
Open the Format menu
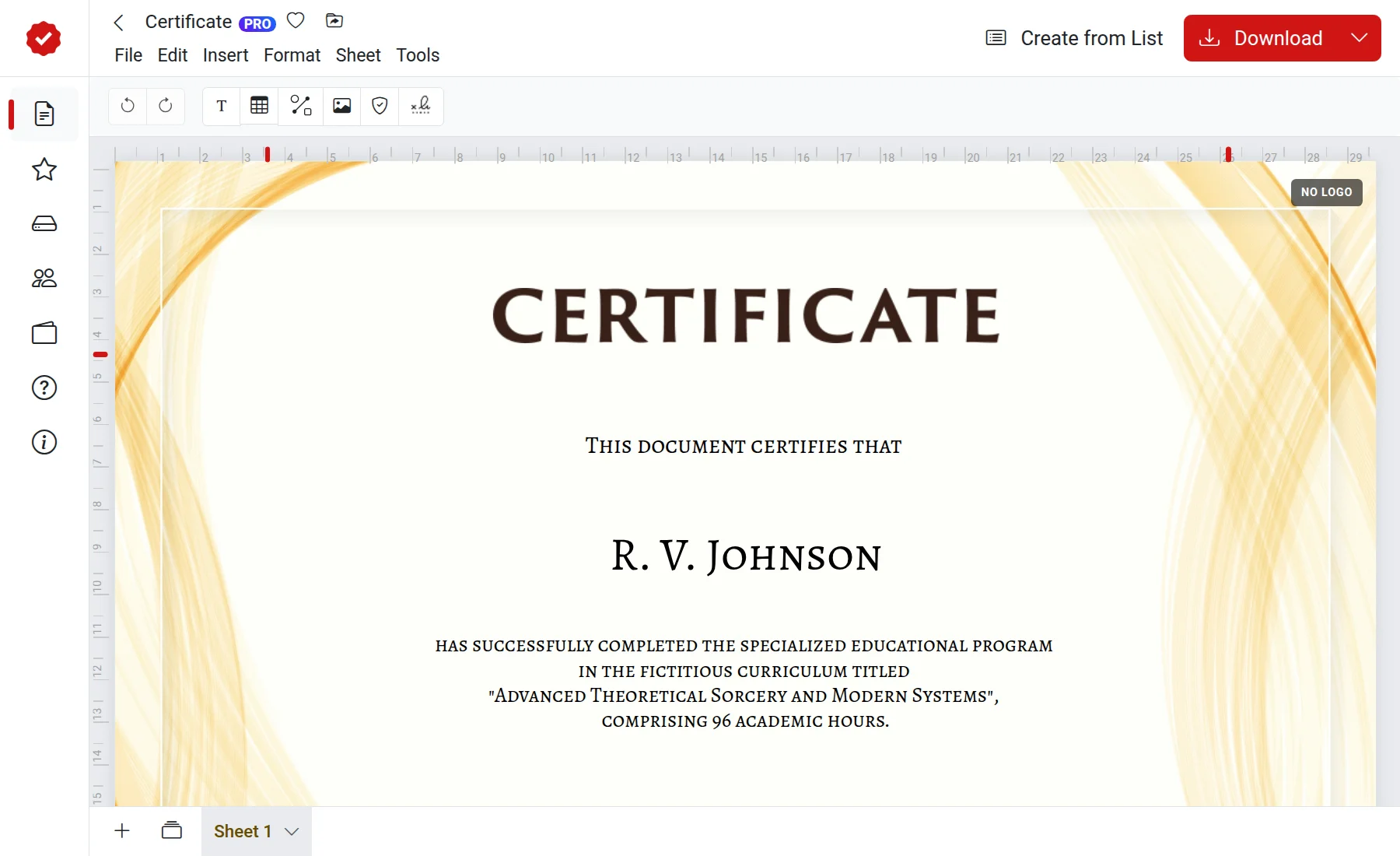[292, 55]
